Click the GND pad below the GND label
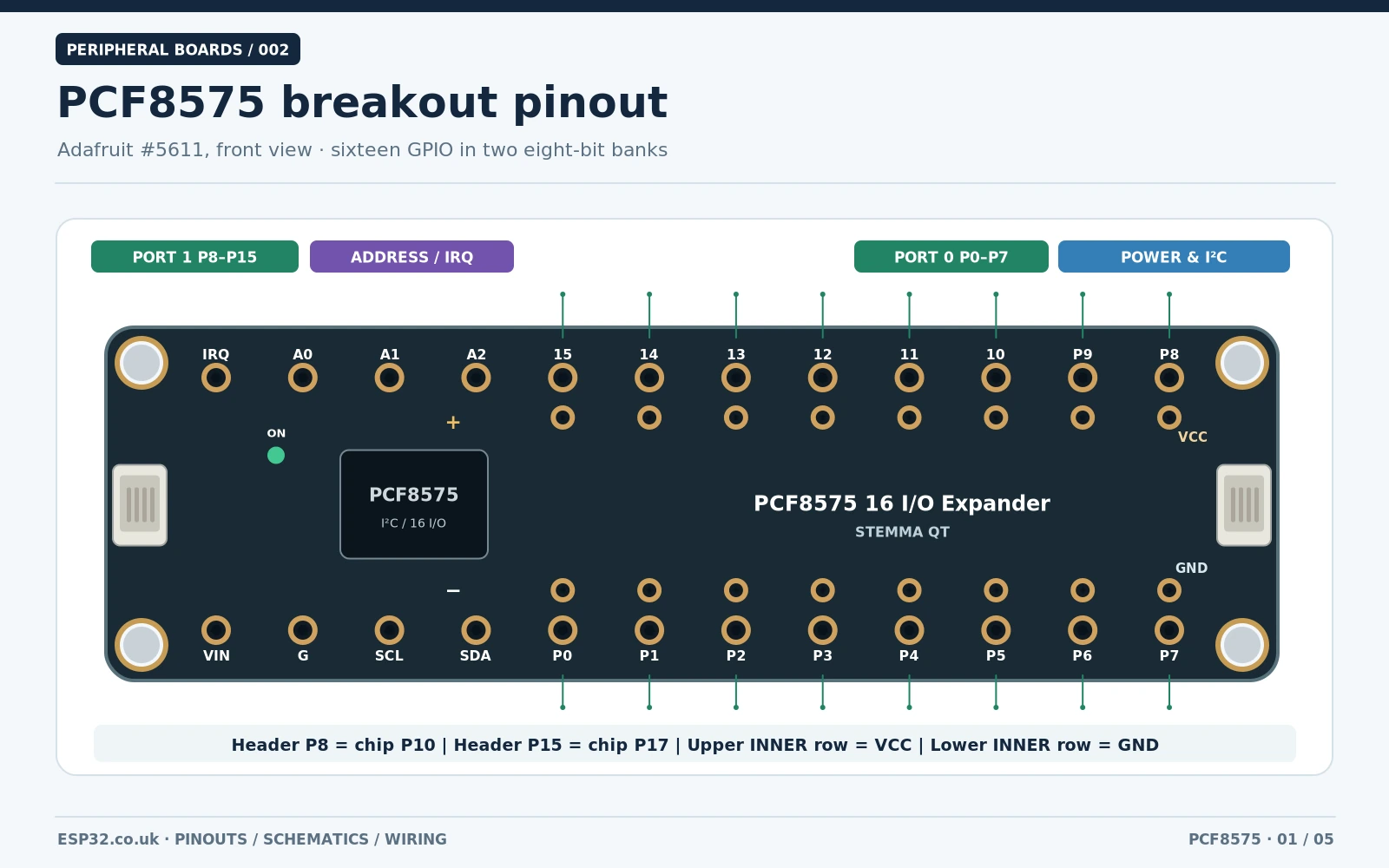Image resolution: width=1389 pixels, height=868 pixels. point(1169,590)
